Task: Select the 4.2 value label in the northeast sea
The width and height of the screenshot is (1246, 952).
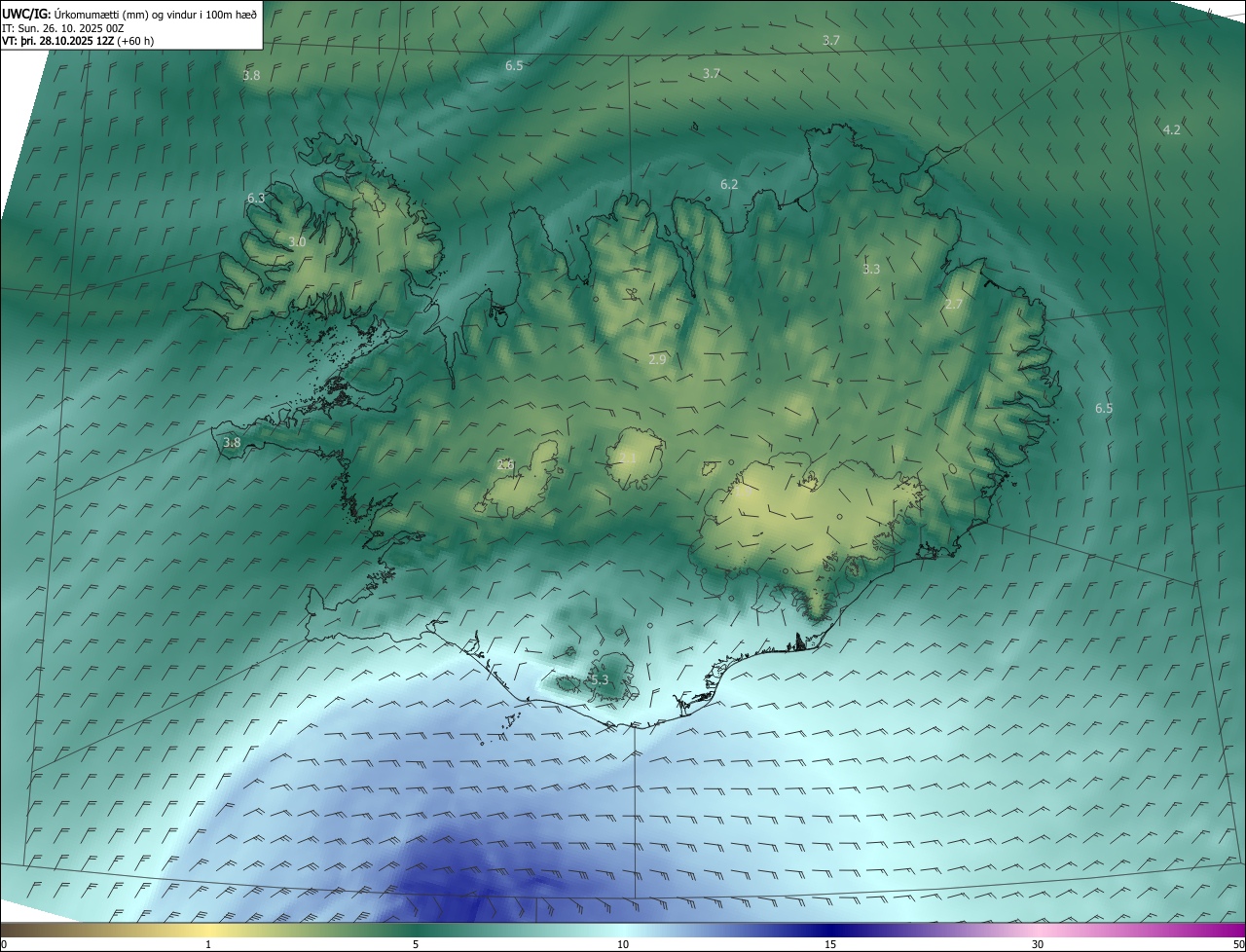Action: (x=1171, y=129)
